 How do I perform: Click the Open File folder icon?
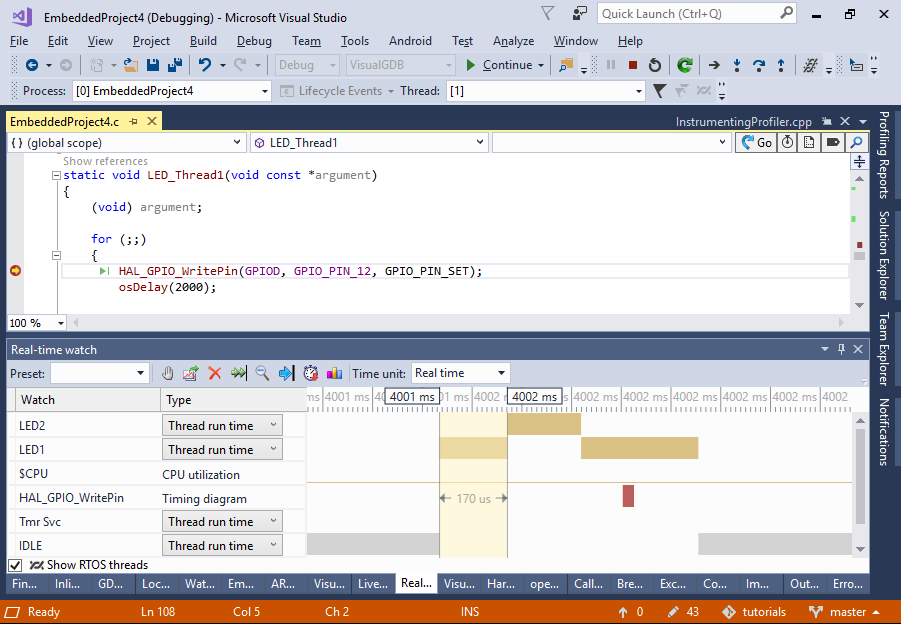tap(131, 66)
